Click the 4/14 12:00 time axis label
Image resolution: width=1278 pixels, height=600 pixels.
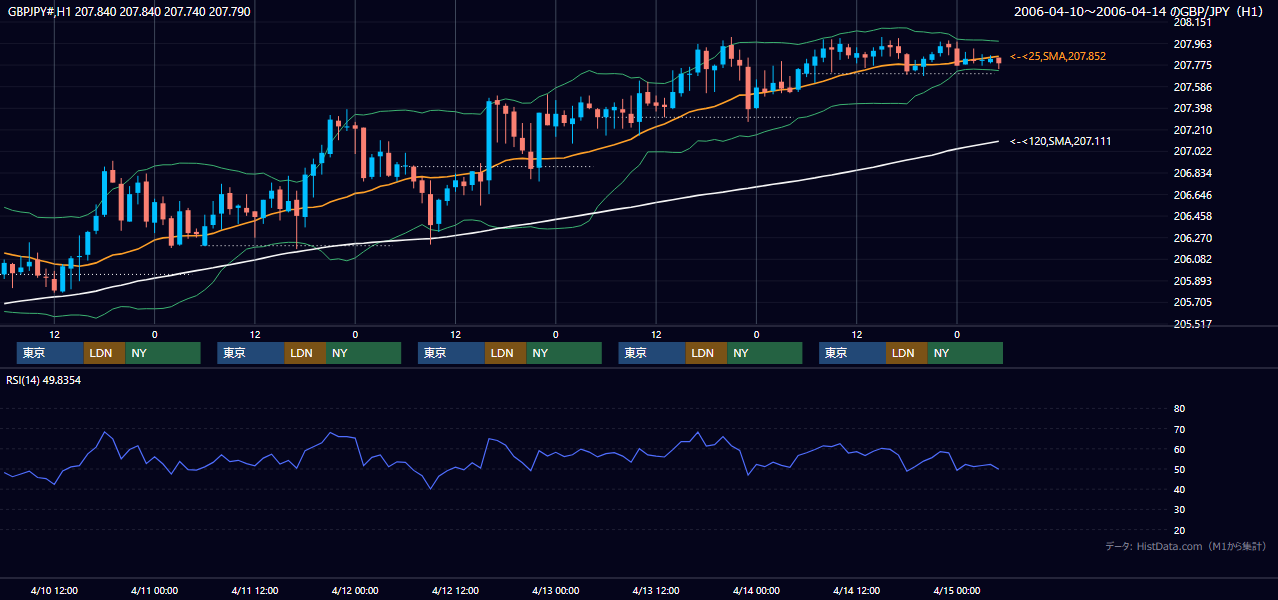pos(856,590)
